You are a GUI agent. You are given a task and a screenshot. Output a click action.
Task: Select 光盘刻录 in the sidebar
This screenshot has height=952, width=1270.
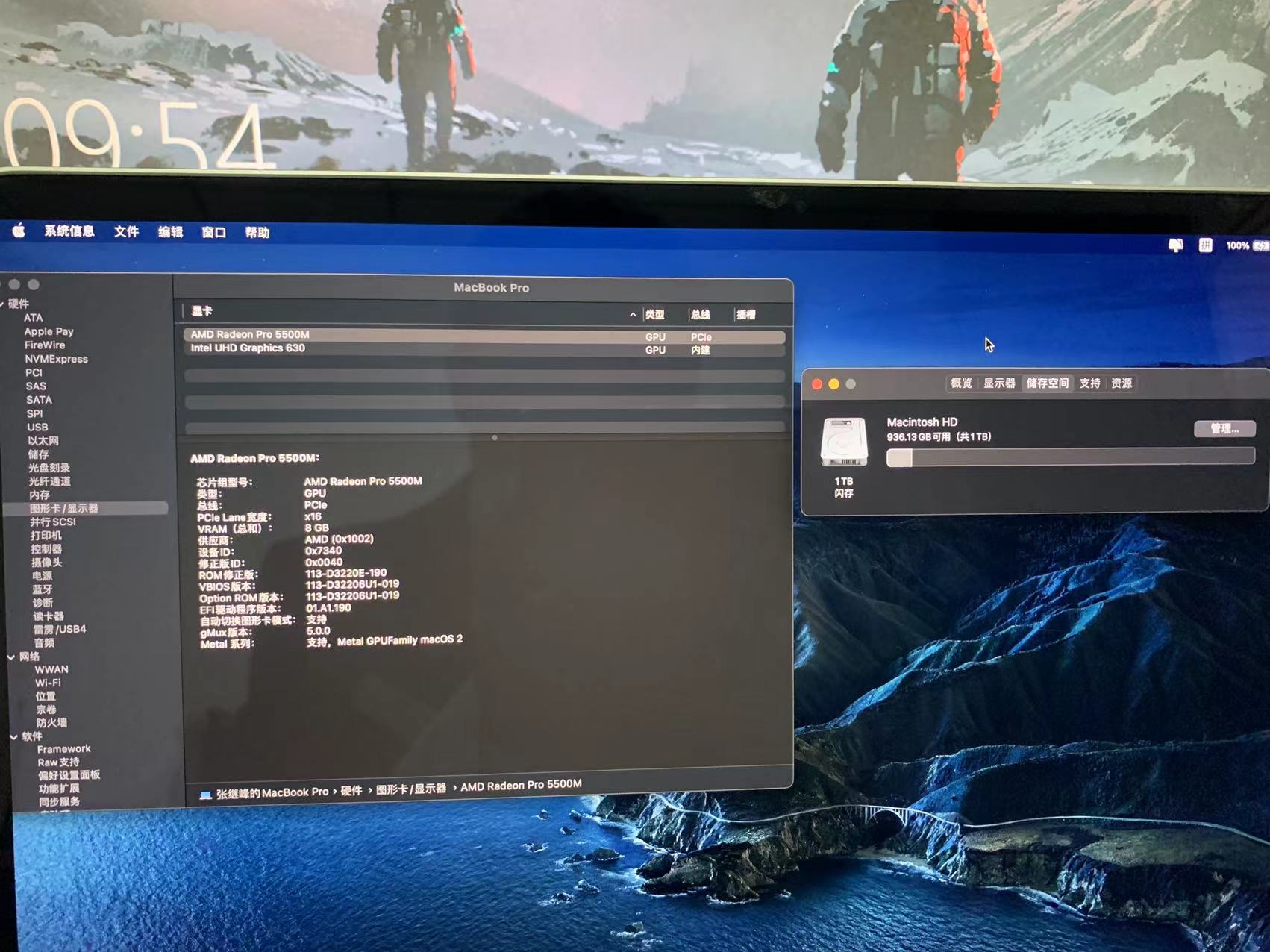pos(49,468)
